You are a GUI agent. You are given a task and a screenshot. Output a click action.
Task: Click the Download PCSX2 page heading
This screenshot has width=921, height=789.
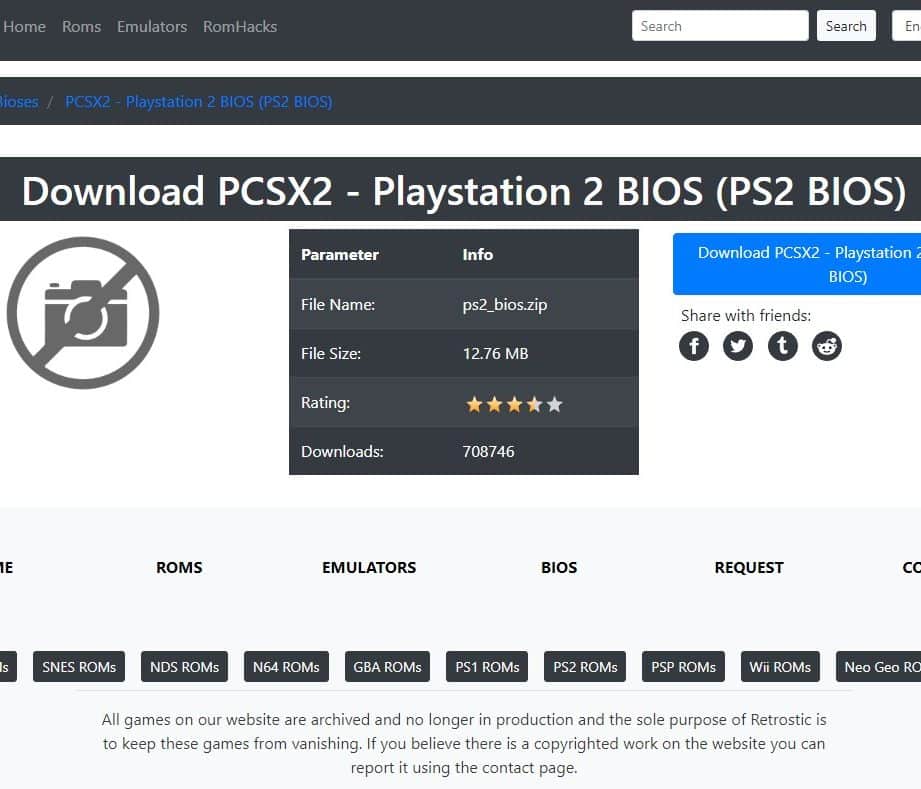coord(464,191)
